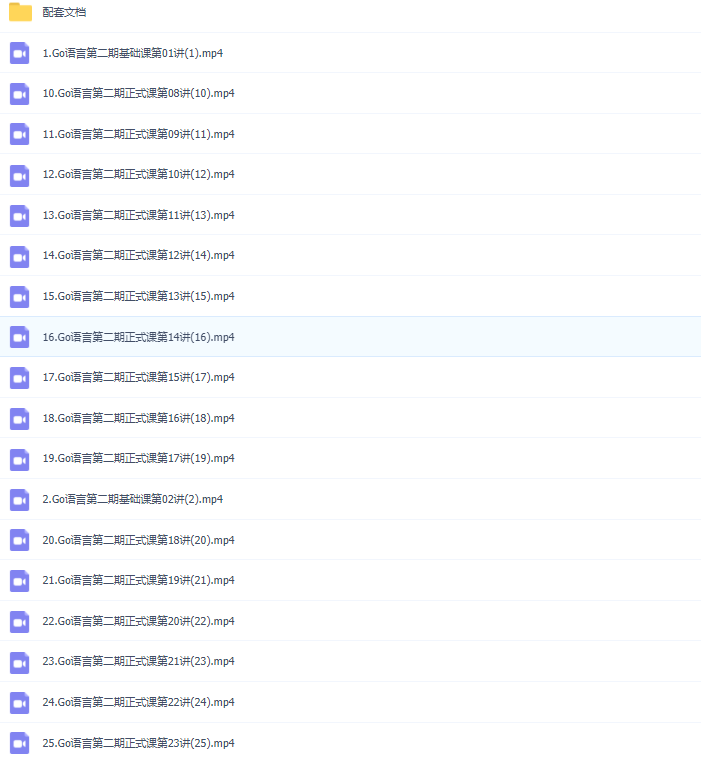
Task: Click video icon for 14.Go语言第二期正式课第12讲(14).mp4
Action: [x=19, y=256]
